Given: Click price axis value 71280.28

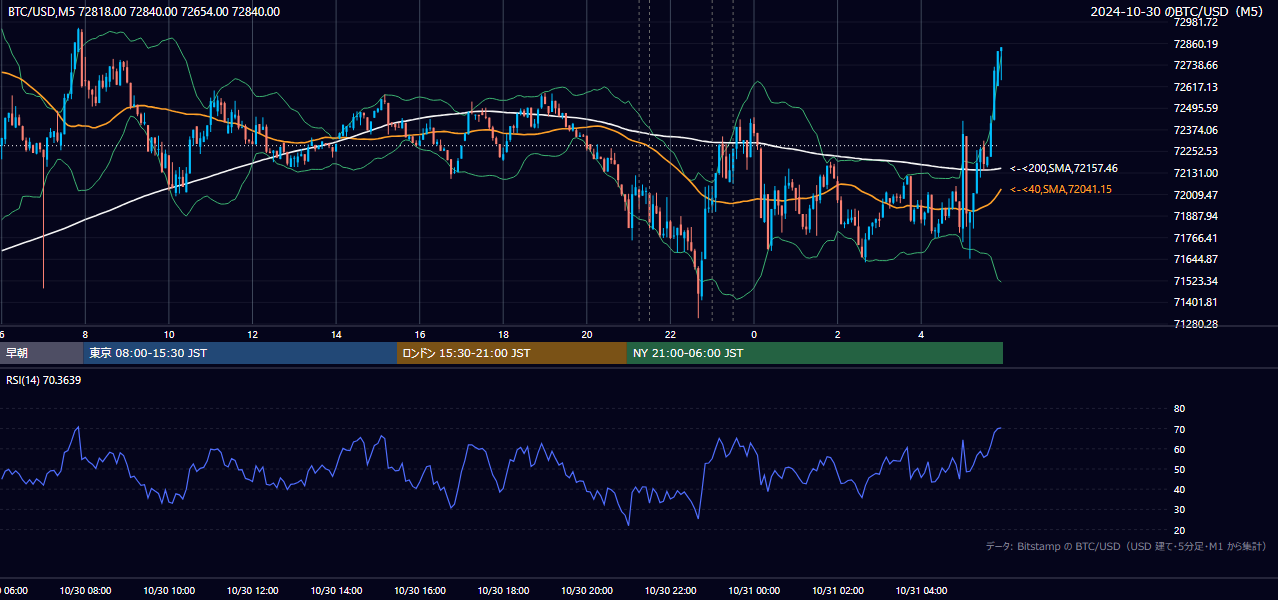Looking at the screenshot, I should tap(1196, 324).
